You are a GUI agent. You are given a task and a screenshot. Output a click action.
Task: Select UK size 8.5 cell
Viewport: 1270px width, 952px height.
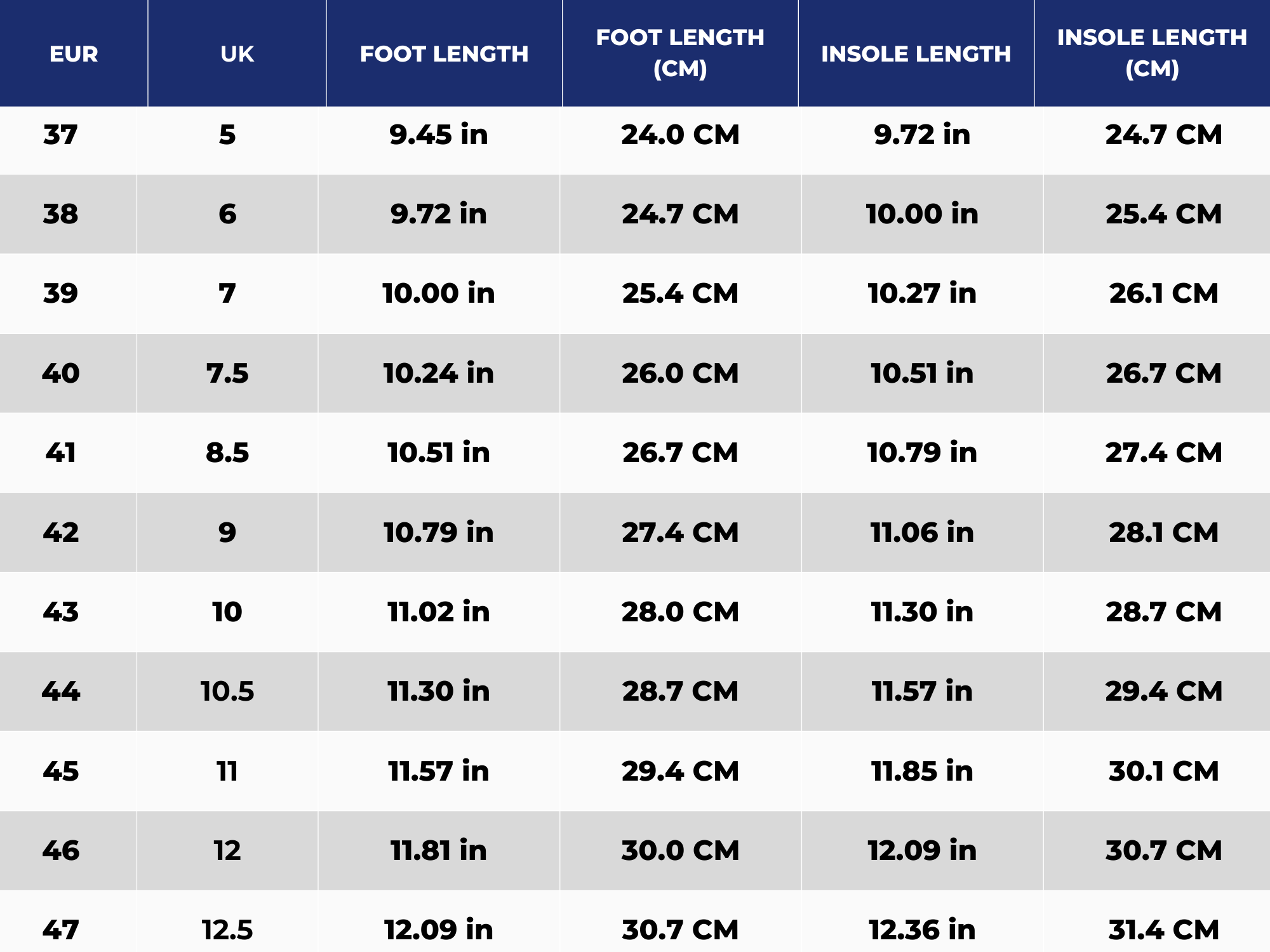click(227, 453)
